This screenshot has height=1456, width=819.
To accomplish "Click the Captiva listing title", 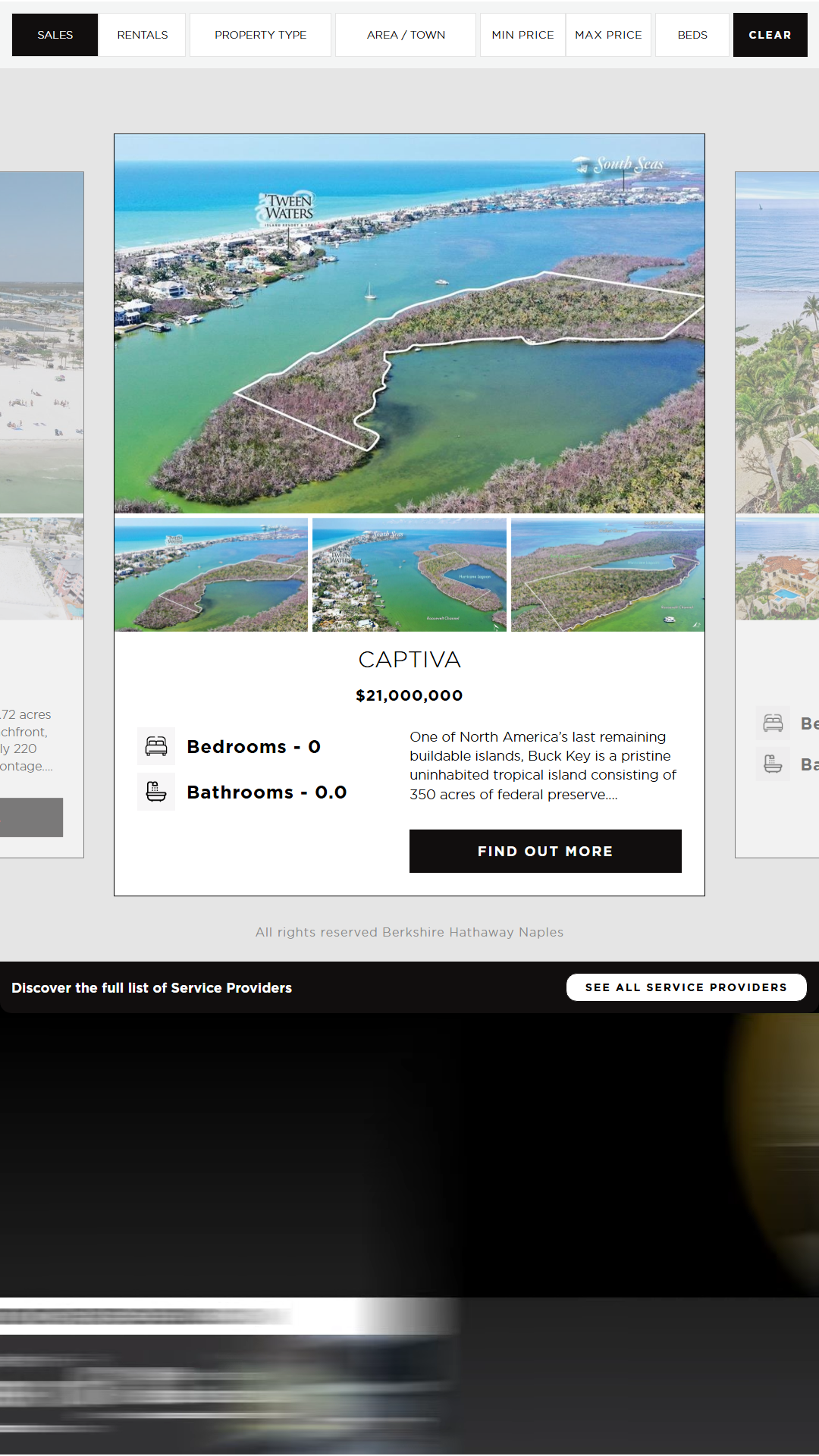I will pos(409,660).
